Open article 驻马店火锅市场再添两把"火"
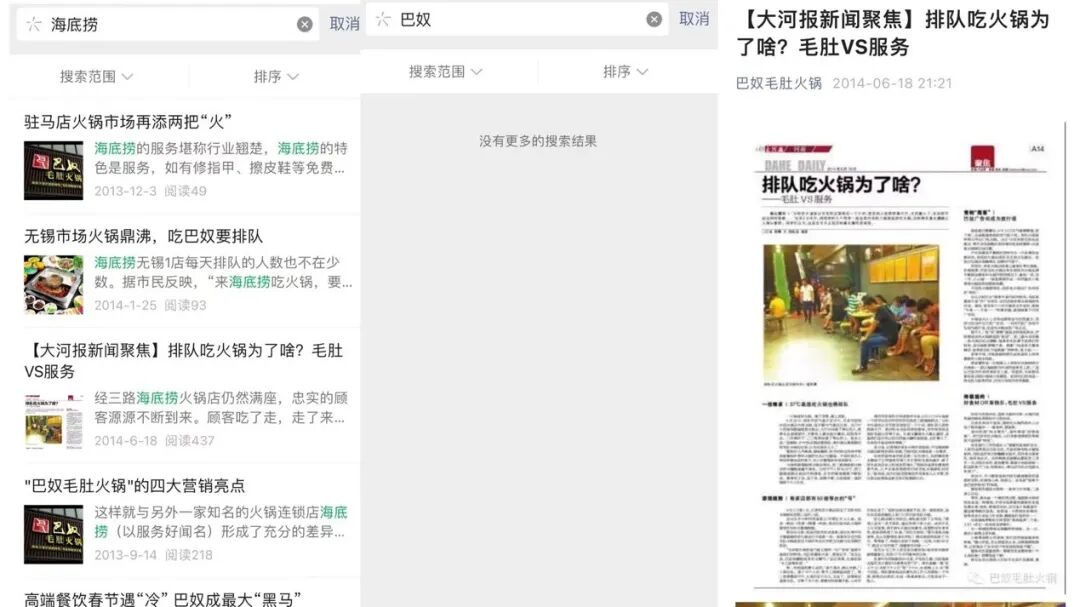Screen dimensions: 1080x607 (x=128, y=122)
